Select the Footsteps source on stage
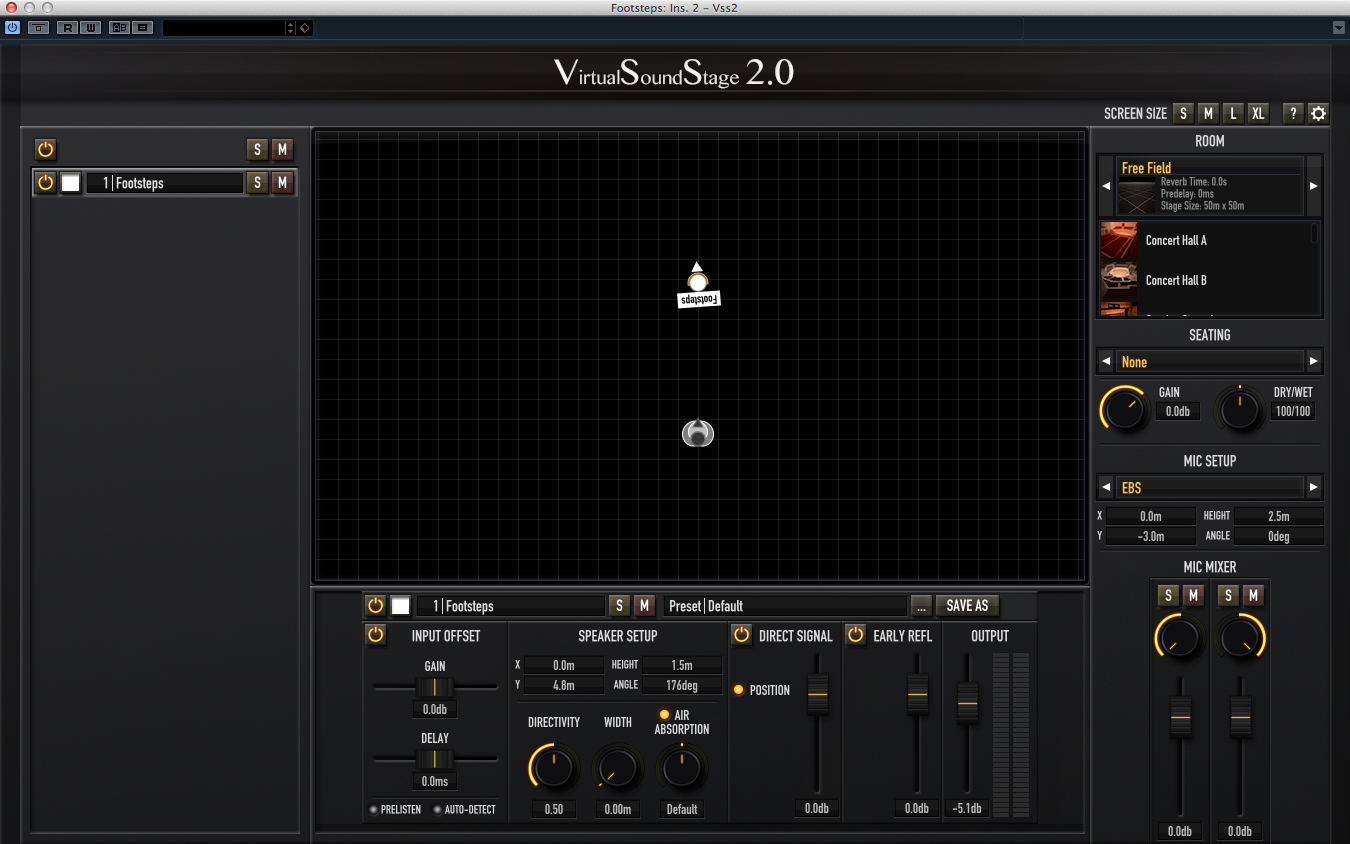The height and width of the screenshot is (844, 1350). click(698, 283)
